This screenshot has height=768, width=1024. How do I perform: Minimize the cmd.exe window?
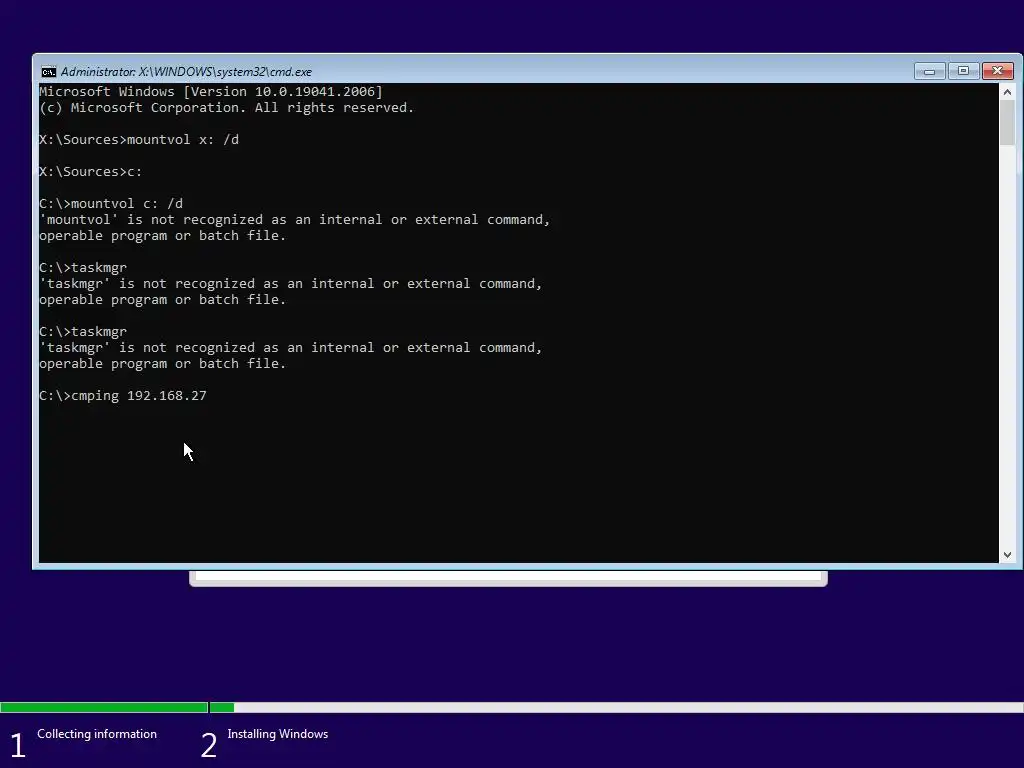(x=929, y=71)
